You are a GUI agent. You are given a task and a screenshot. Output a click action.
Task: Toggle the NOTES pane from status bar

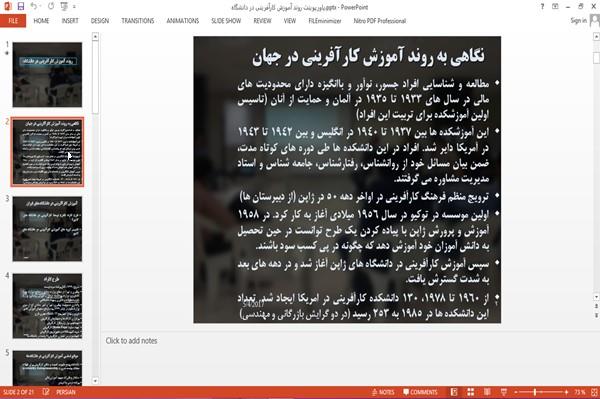pyautogui.click(x=383, y=392)
